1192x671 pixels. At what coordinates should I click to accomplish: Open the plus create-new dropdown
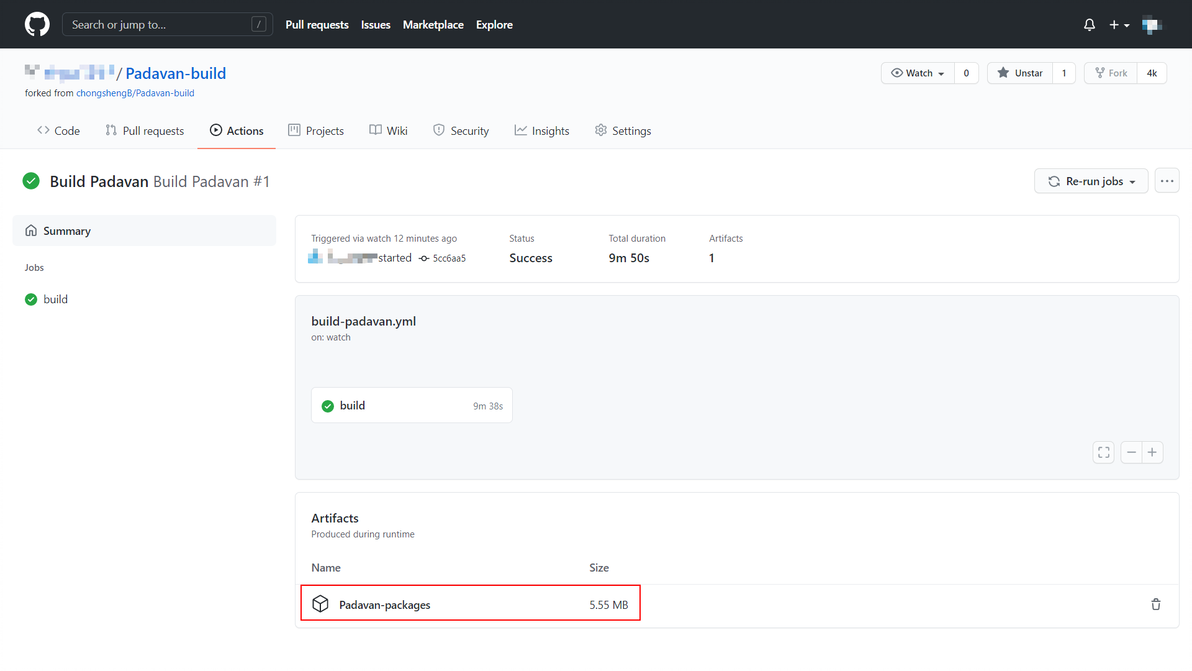1119,25
